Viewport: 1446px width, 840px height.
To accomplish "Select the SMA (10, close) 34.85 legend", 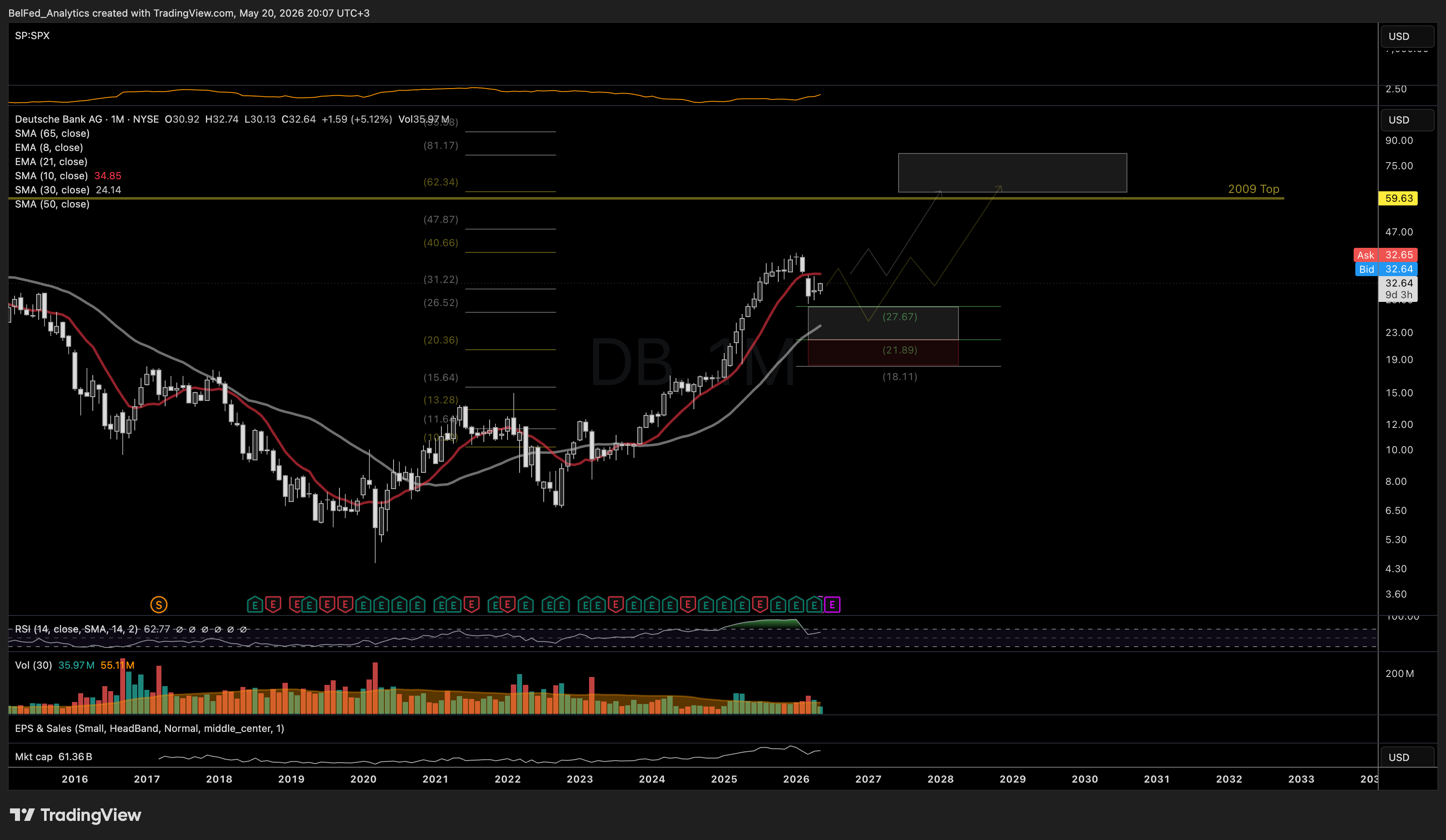I will (68, 175).
